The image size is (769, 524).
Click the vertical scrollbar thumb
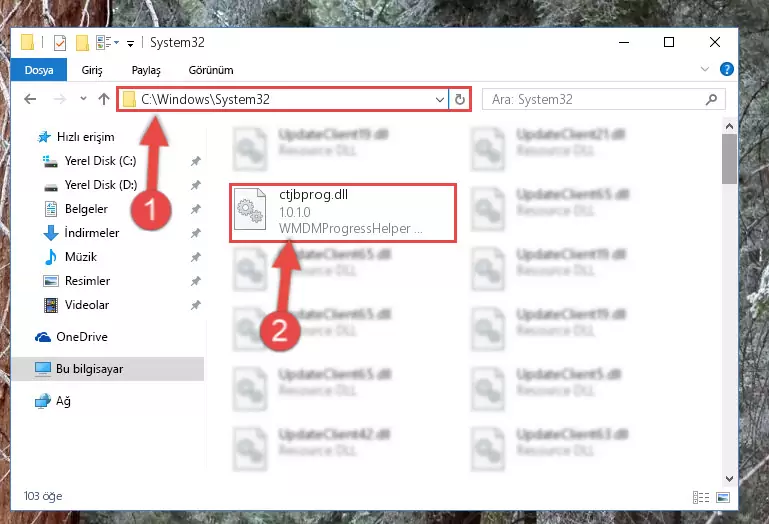tap(729, 159)
